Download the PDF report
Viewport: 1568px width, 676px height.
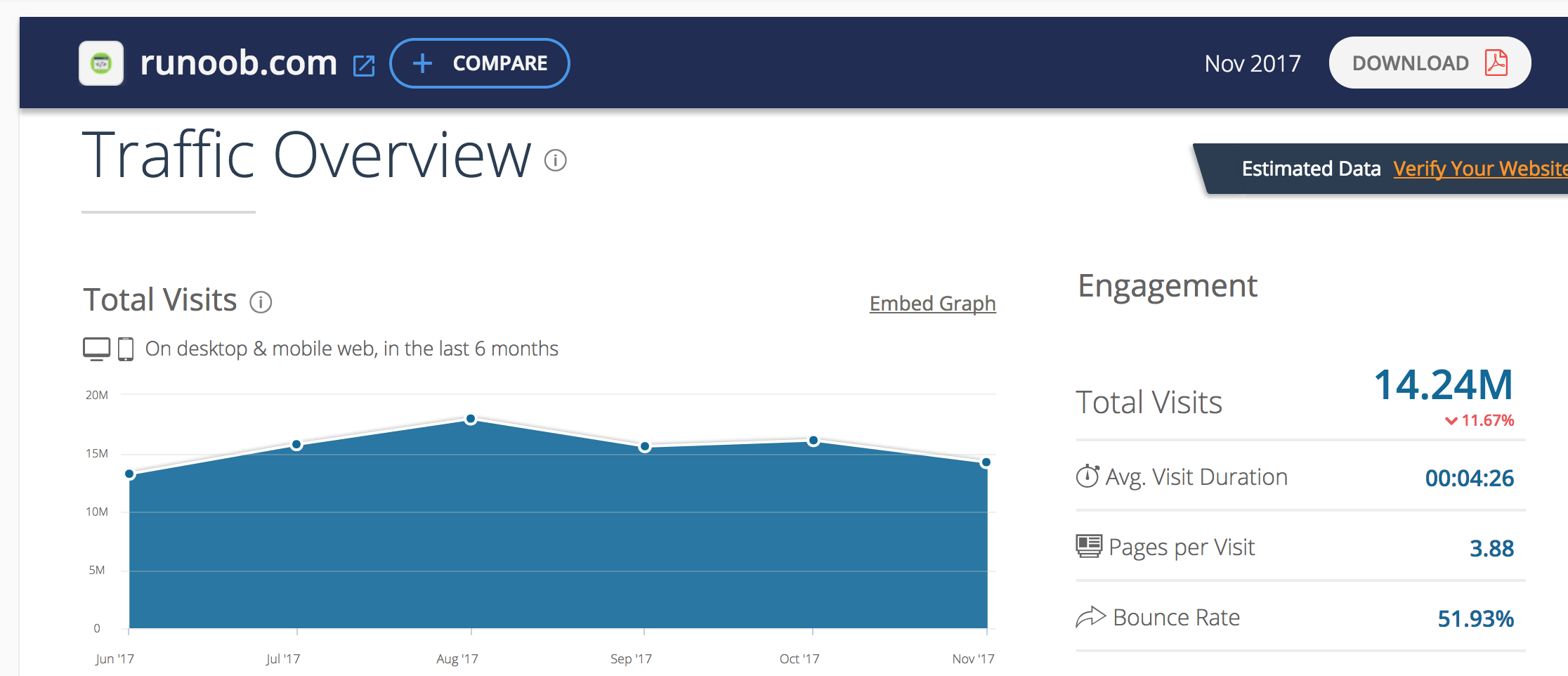[x=1430, y=63]
